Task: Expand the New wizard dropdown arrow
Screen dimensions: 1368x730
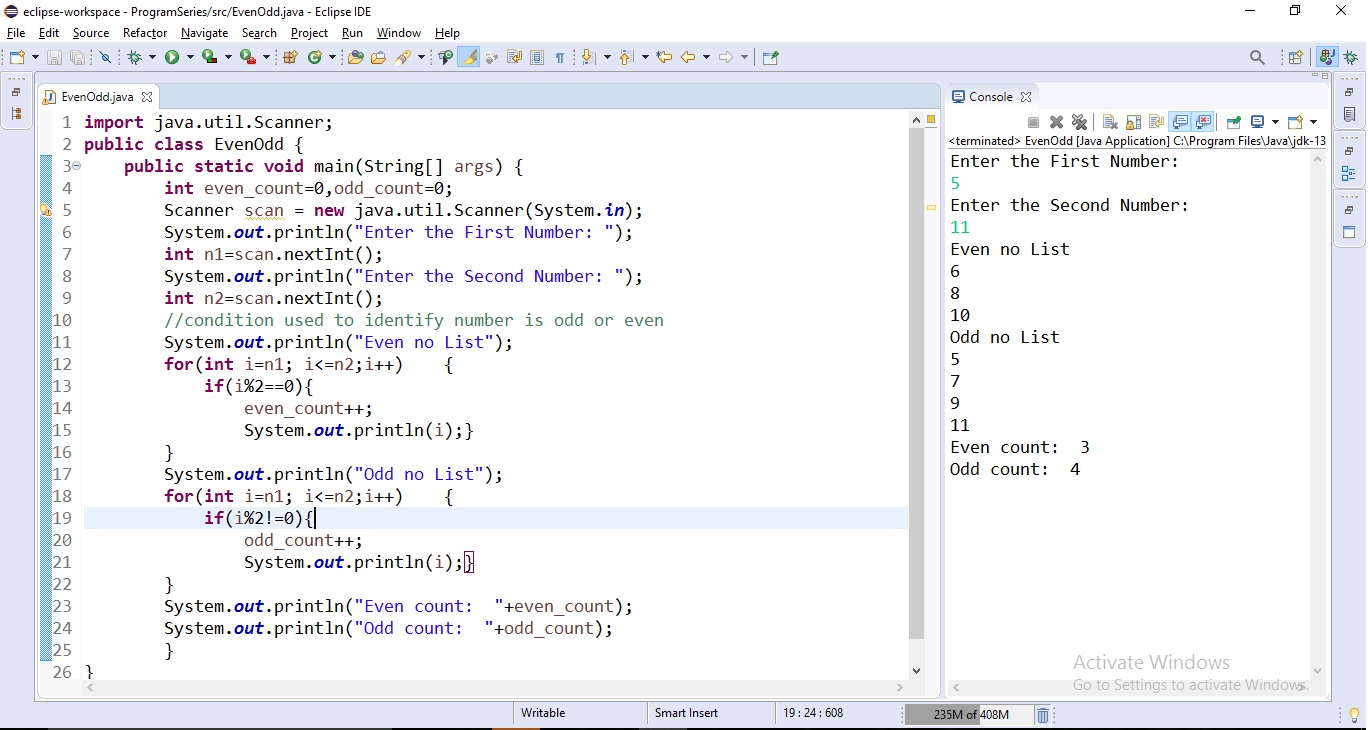Action: pos(35,57)
